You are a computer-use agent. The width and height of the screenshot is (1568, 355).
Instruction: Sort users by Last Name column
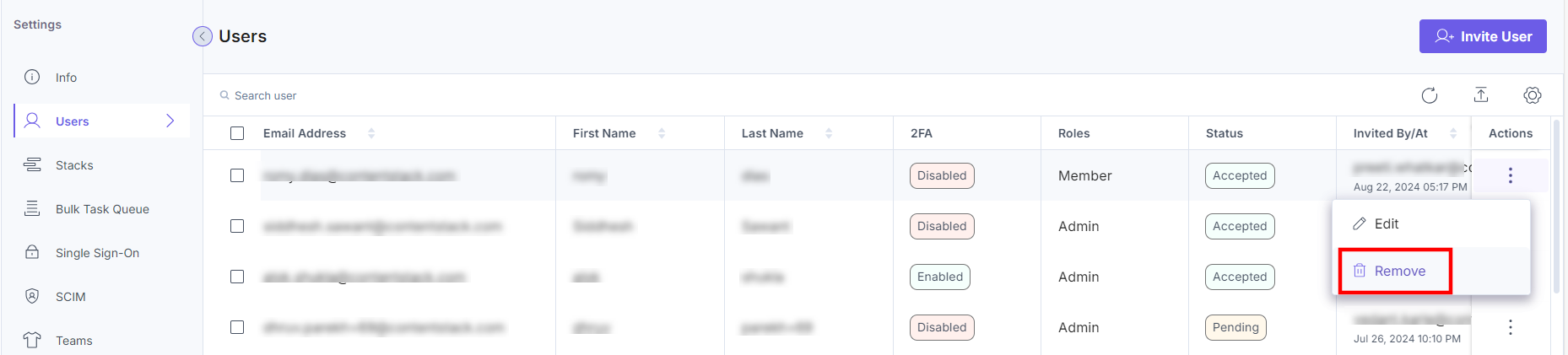[829, 133]
